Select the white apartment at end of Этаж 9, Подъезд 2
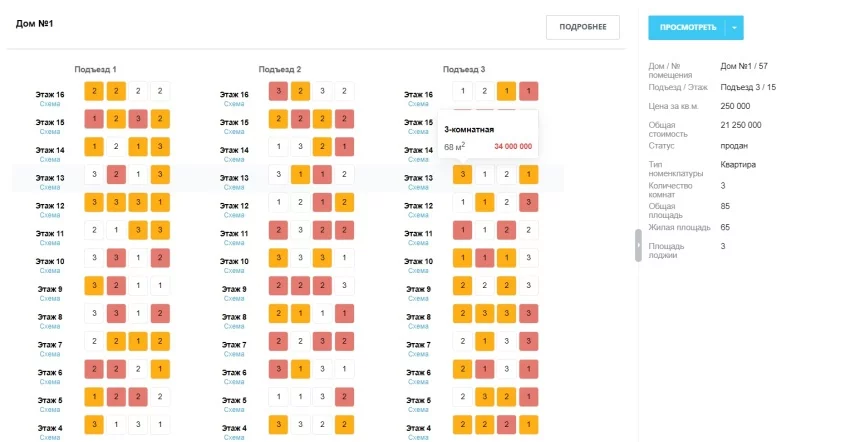This screenshot has width=860, height=442. tap(344, 286)
